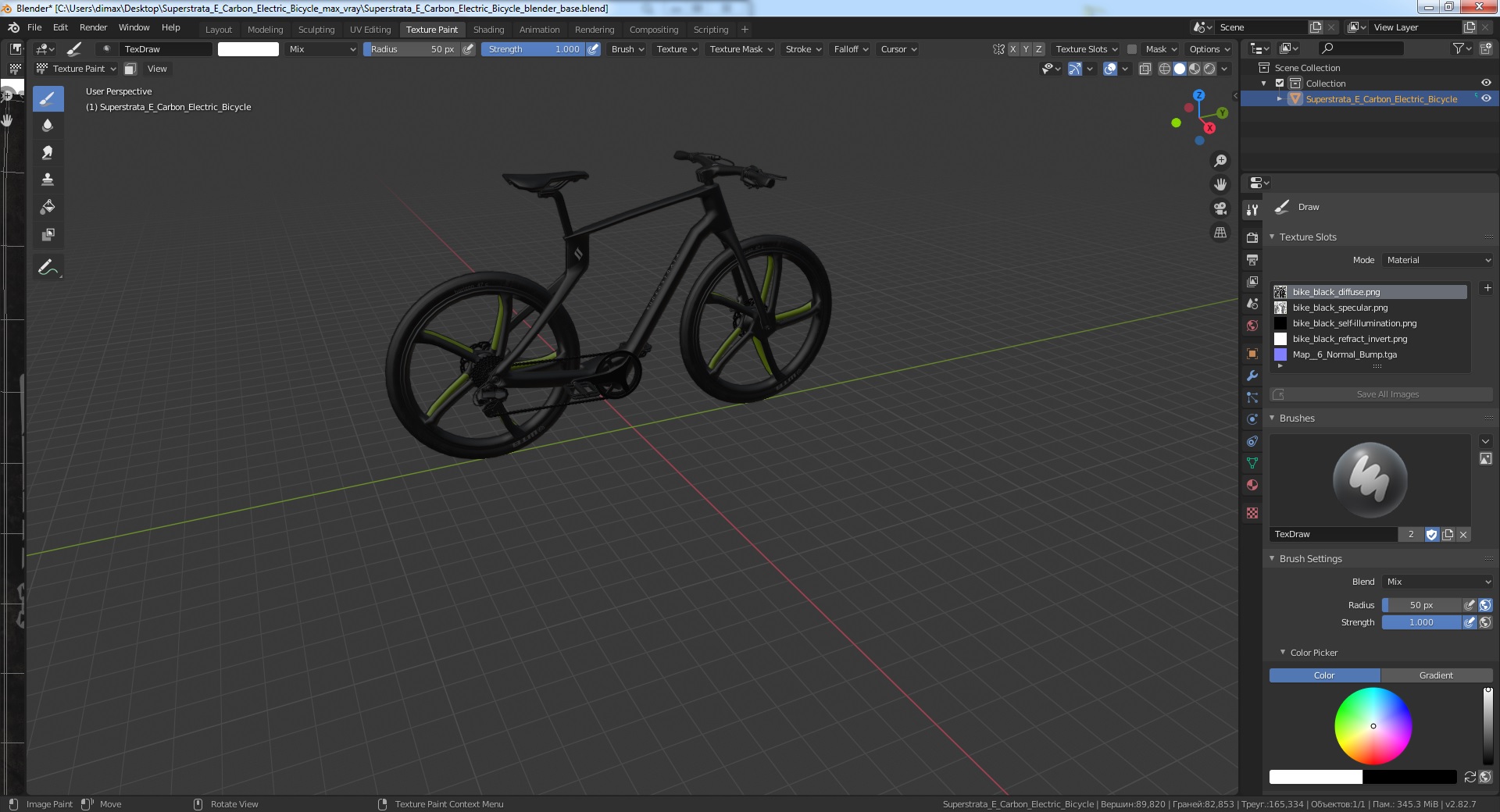
Task: Toggle Collection exclude checkbox in outliner
Action: pos(1280,84)
